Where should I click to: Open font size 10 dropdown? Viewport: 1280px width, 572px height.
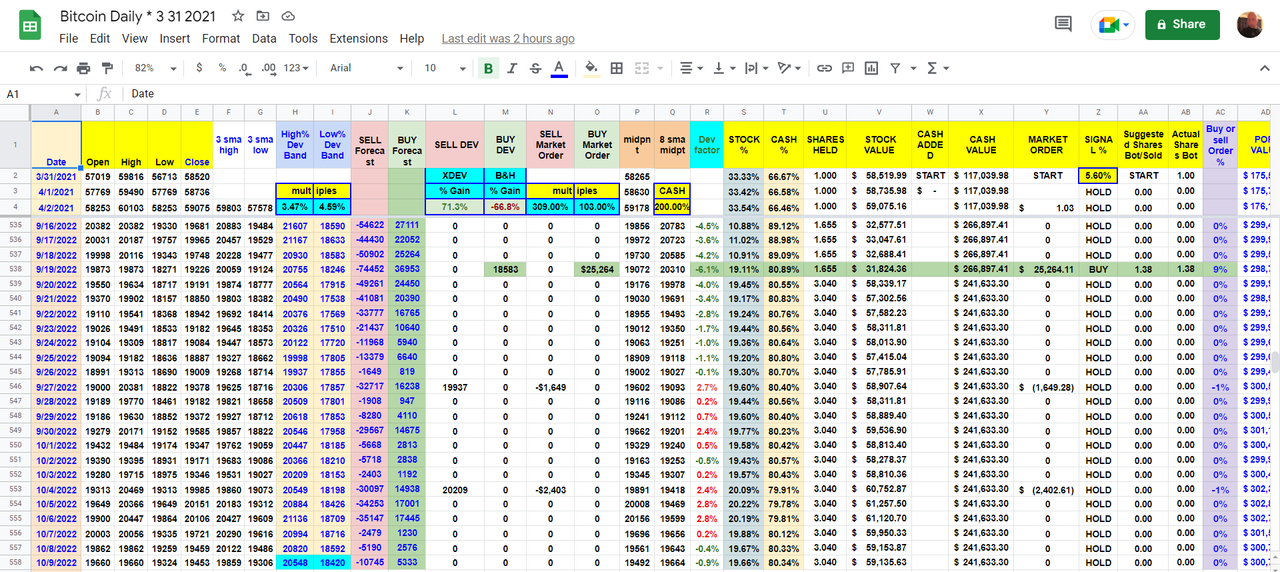tap(443, 68)
